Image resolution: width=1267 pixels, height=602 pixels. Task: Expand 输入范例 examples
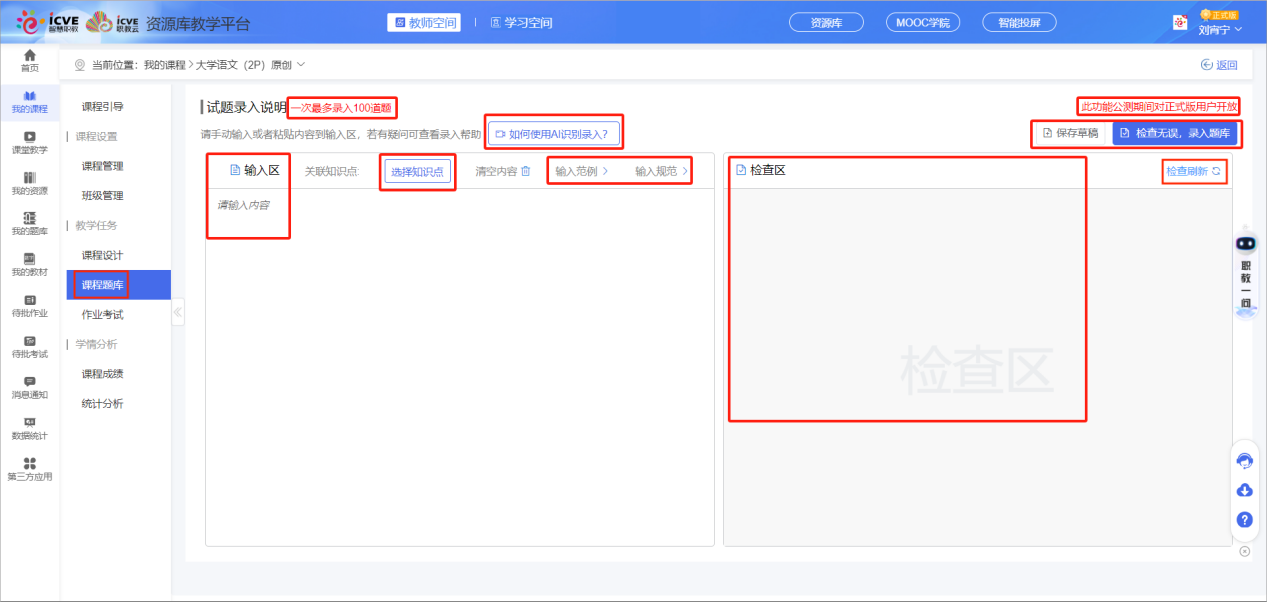[581, 171]
